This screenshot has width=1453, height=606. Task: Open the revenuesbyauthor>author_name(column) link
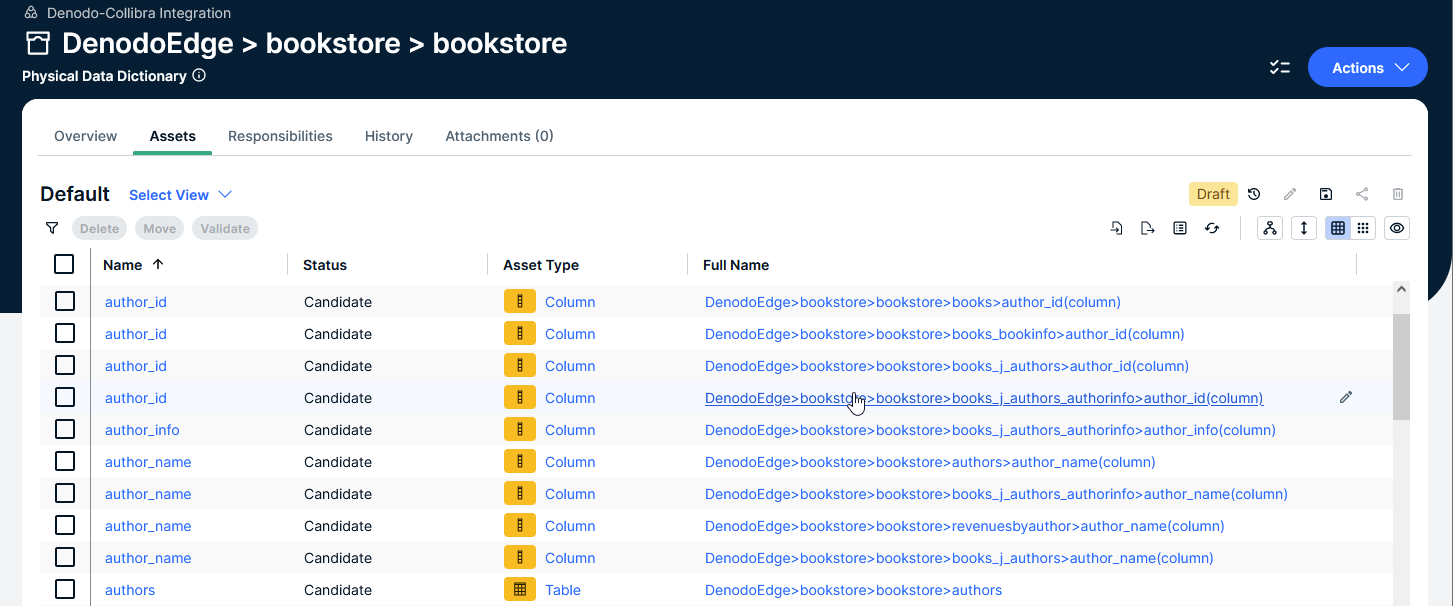(x=964, y=526)
